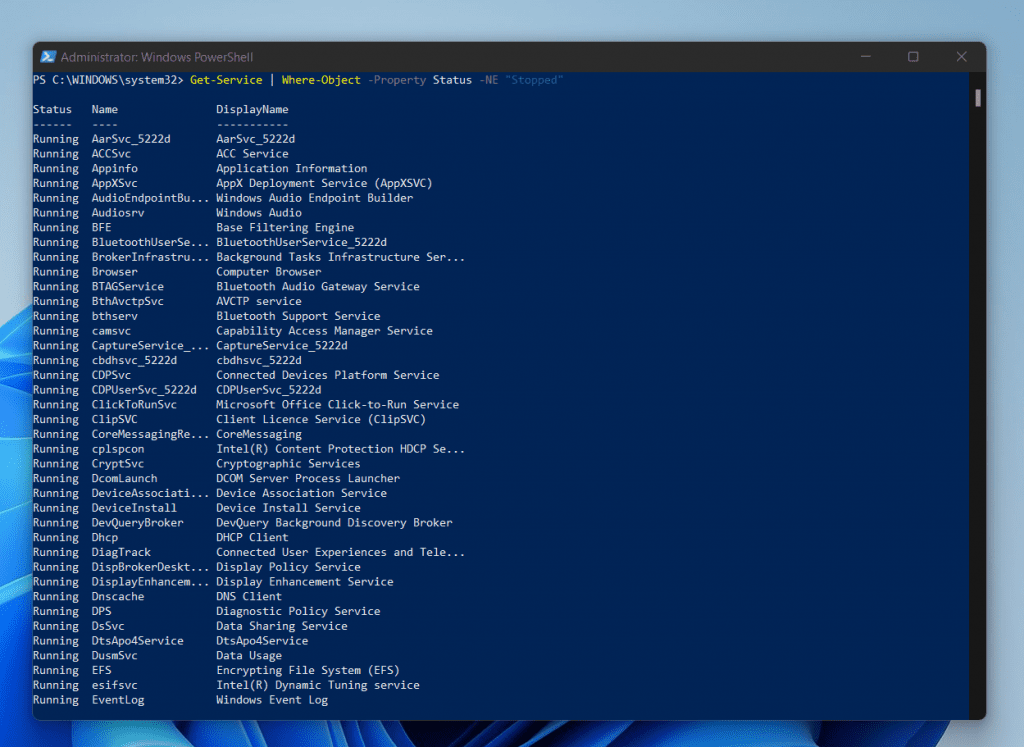Click the Administrator: Windows PowerShell title text

[157, 57]
